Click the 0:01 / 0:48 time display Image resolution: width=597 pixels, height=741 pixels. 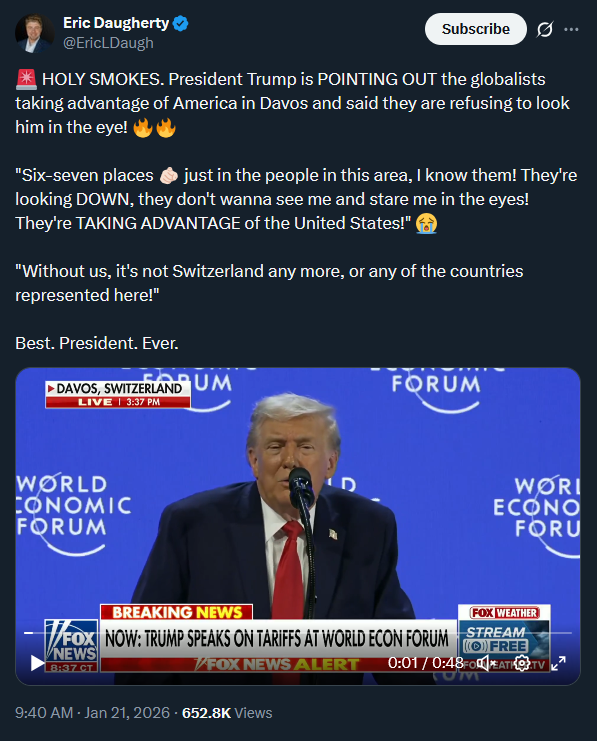click(x=425, y=663)
